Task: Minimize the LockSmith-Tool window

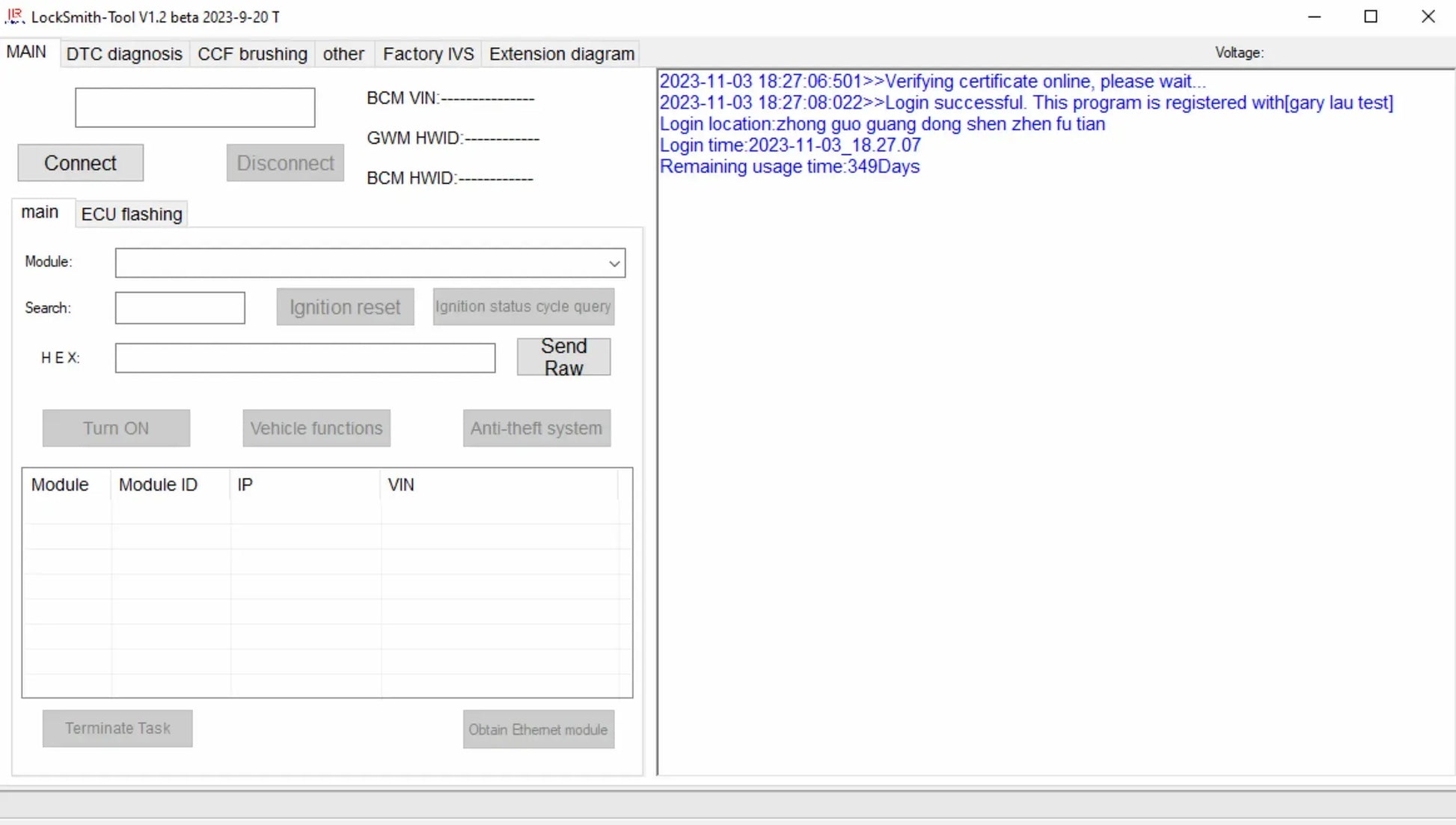Action: (1314, 16)
